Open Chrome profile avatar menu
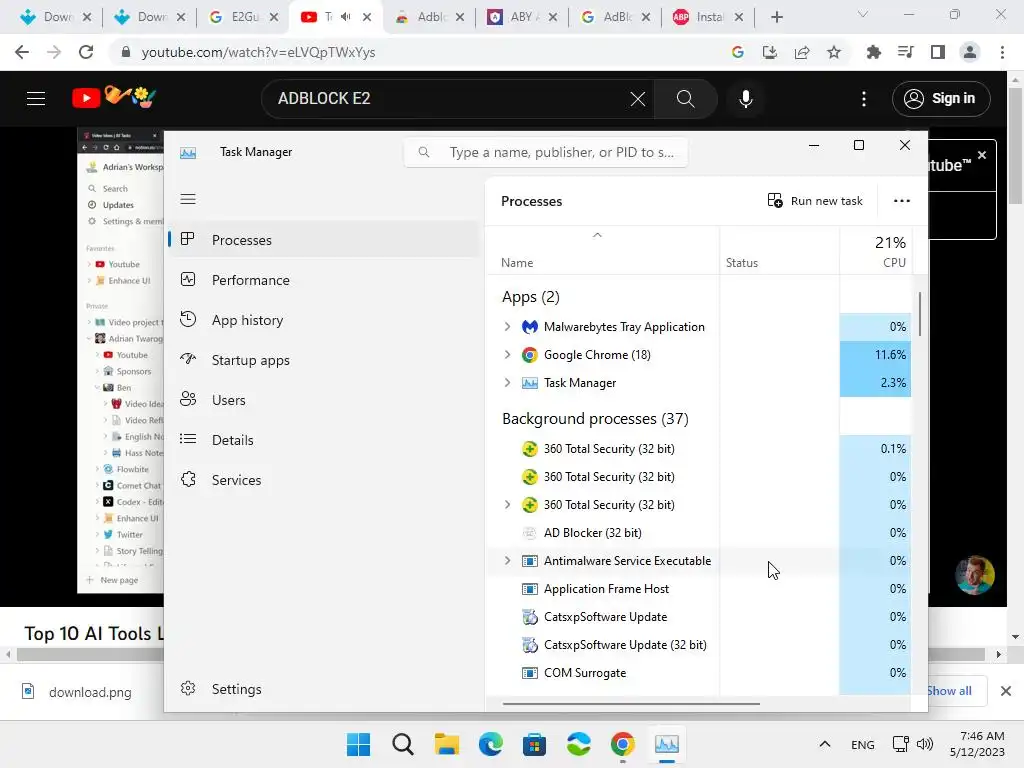The image size is (1024, 768). point(970,52)
